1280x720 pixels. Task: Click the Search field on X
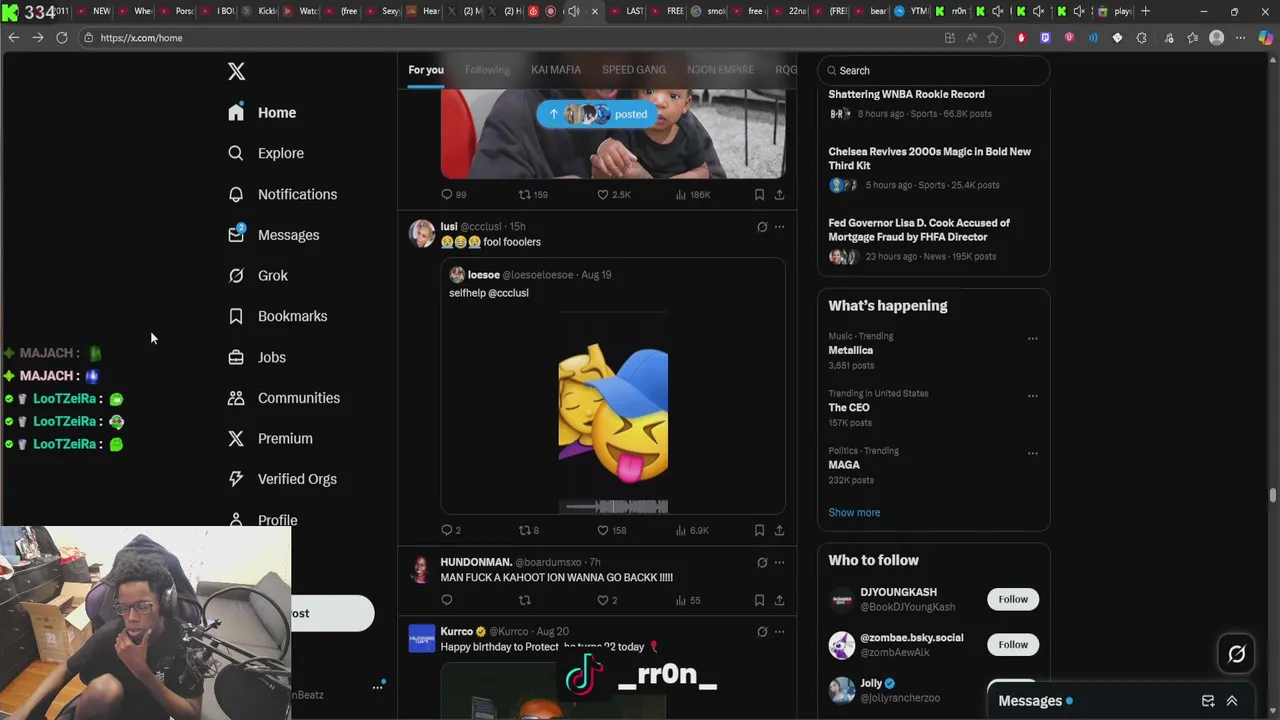pyautogui.click(x=933, y=71)
